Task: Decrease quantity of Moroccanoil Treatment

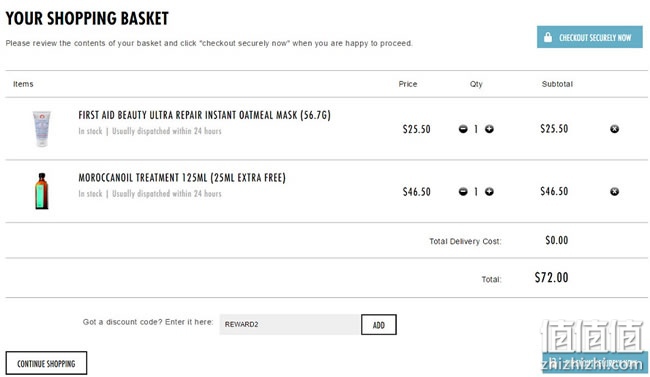Action: click(x=463, y=192)
